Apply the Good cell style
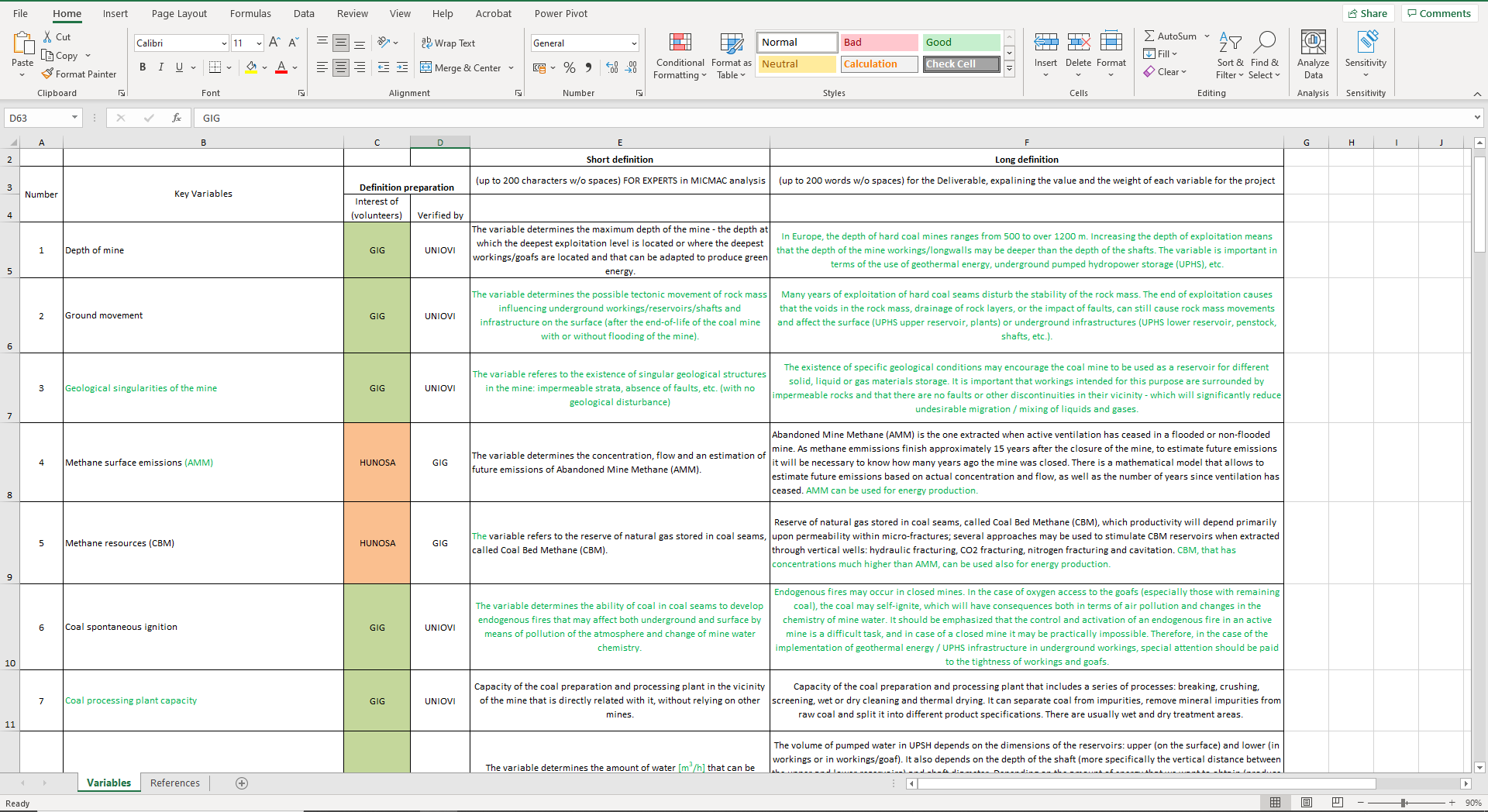 click(x=961, y=43)
